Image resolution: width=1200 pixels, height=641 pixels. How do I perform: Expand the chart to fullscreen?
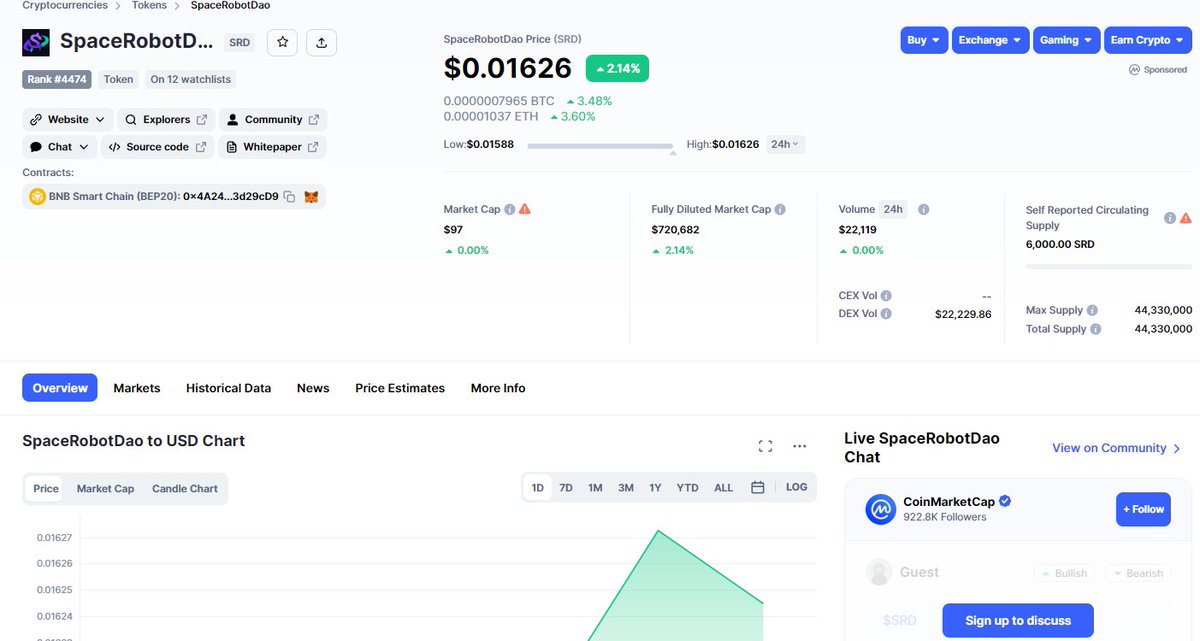coord(765,445)
